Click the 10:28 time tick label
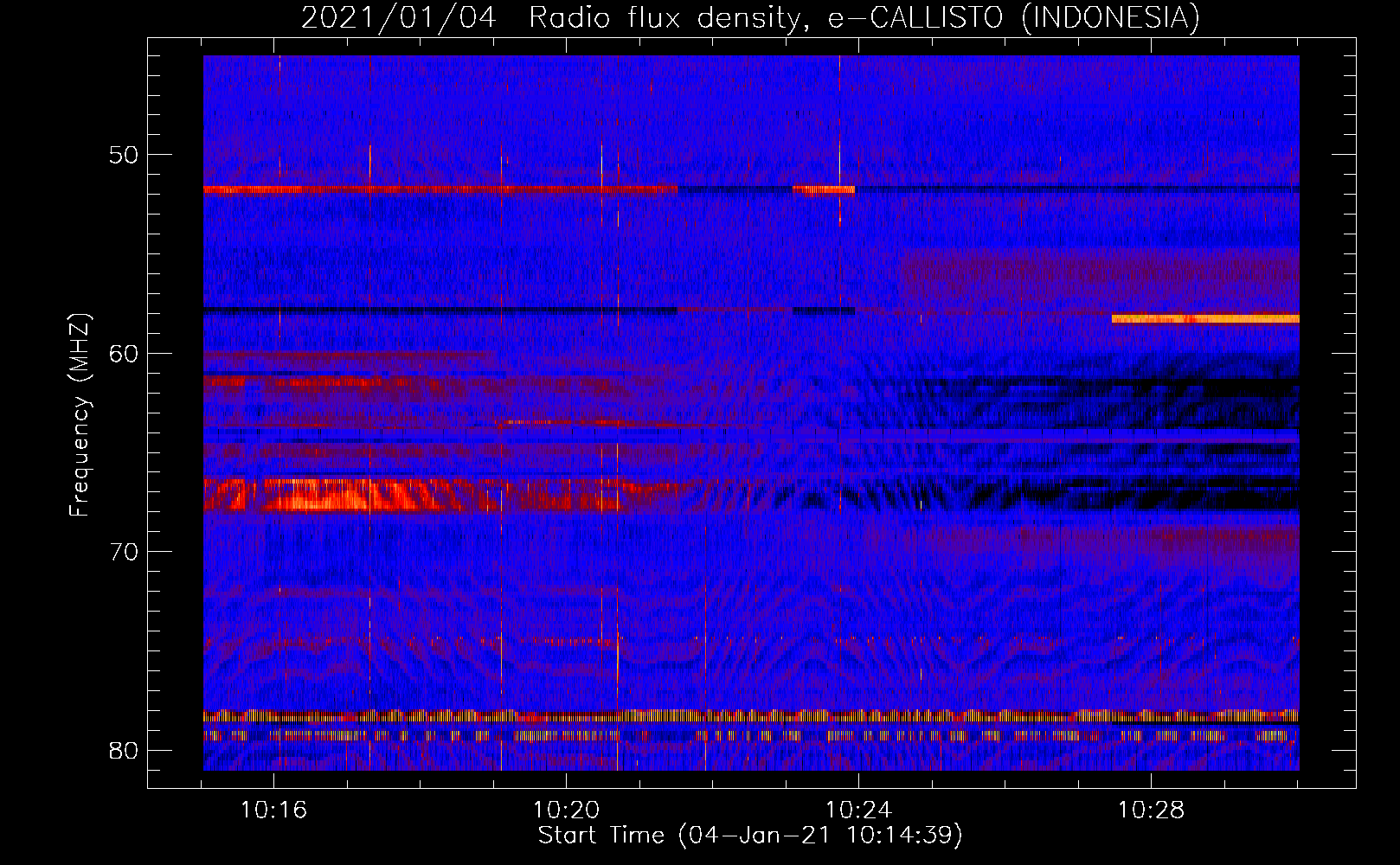This screenshot has width=1400, height=865. tap(1152, 810)
